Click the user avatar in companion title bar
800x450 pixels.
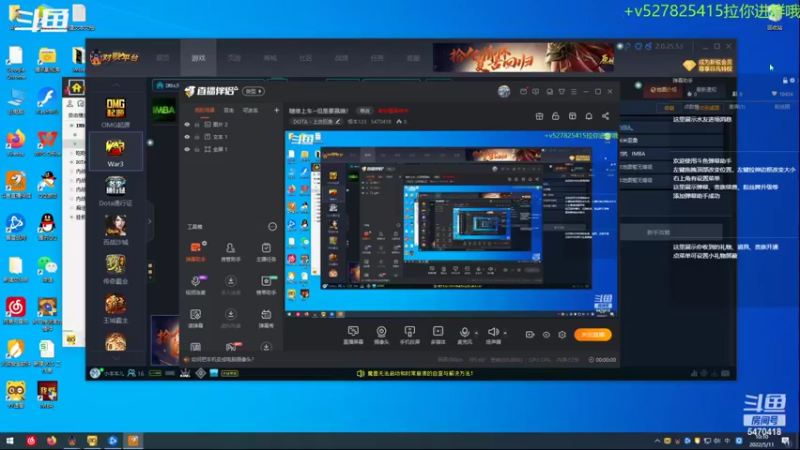coord(504,91)
